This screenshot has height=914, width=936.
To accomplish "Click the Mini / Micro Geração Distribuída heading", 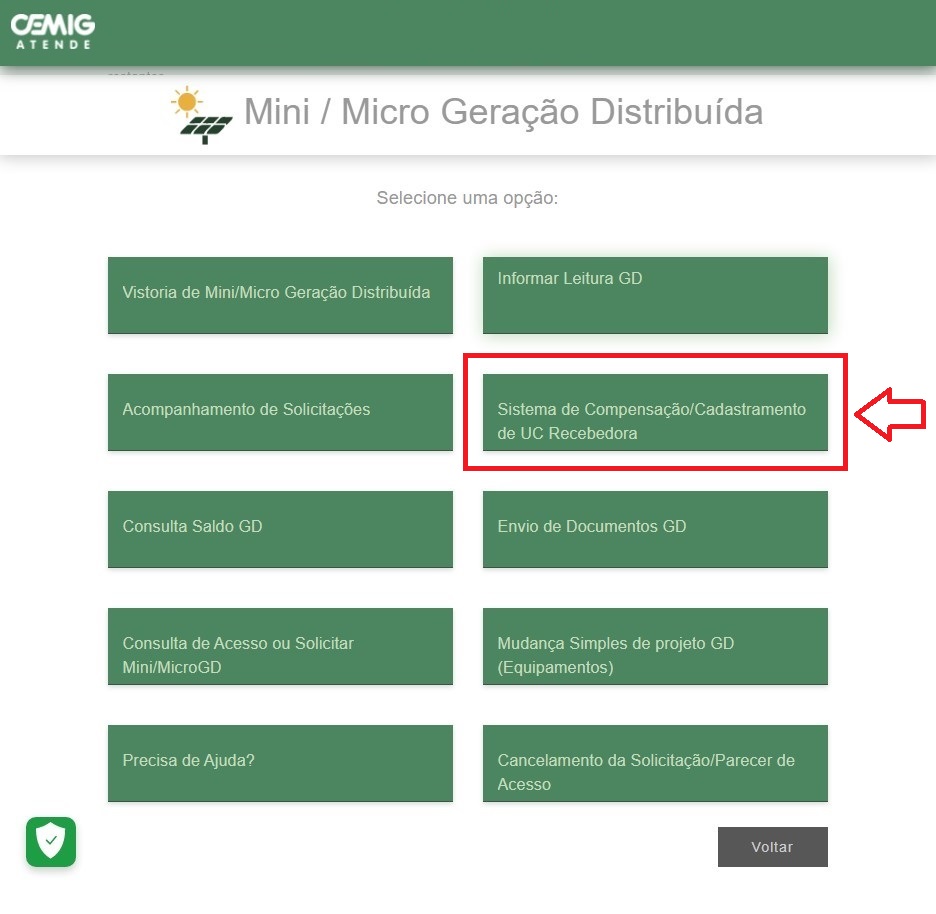I will (503, 112).
